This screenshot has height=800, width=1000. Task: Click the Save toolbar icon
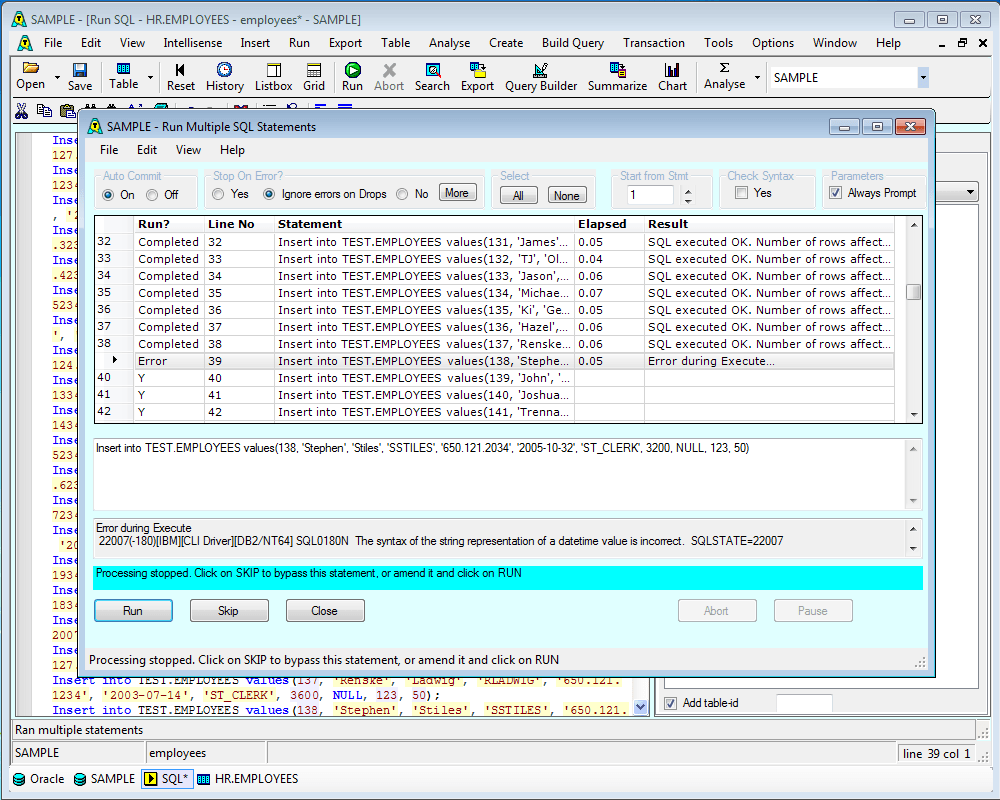[x=80, y=77]
